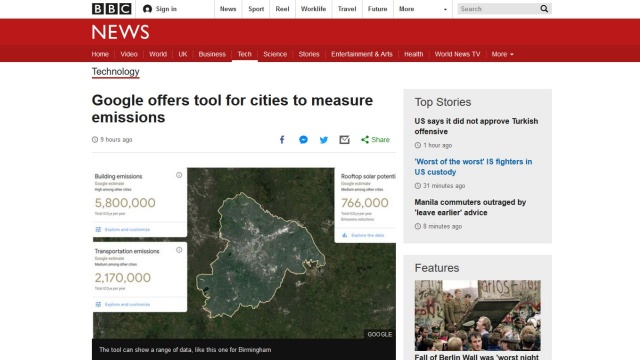Click Explore and customize icon under Building emissions
This screenshot has height=360, width=640.
coord(98,229)
